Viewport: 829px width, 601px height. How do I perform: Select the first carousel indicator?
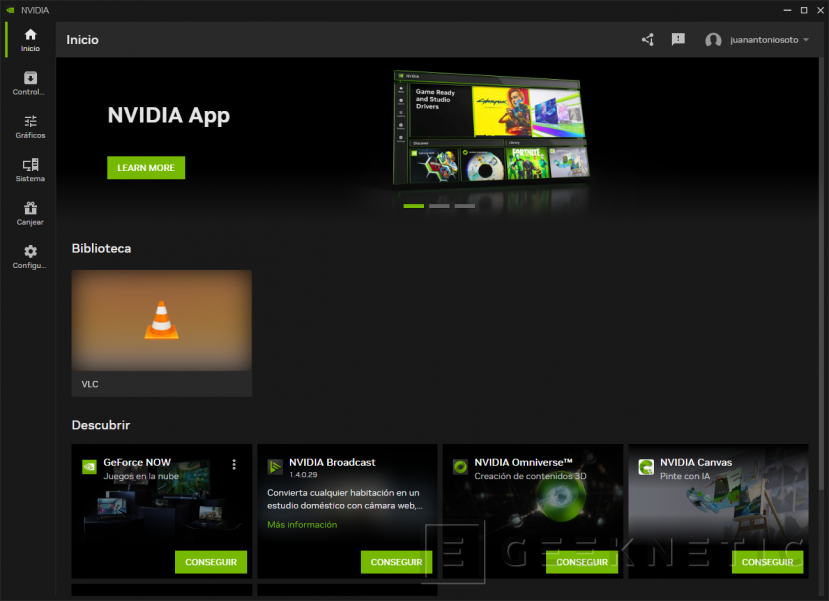[413, 206]
